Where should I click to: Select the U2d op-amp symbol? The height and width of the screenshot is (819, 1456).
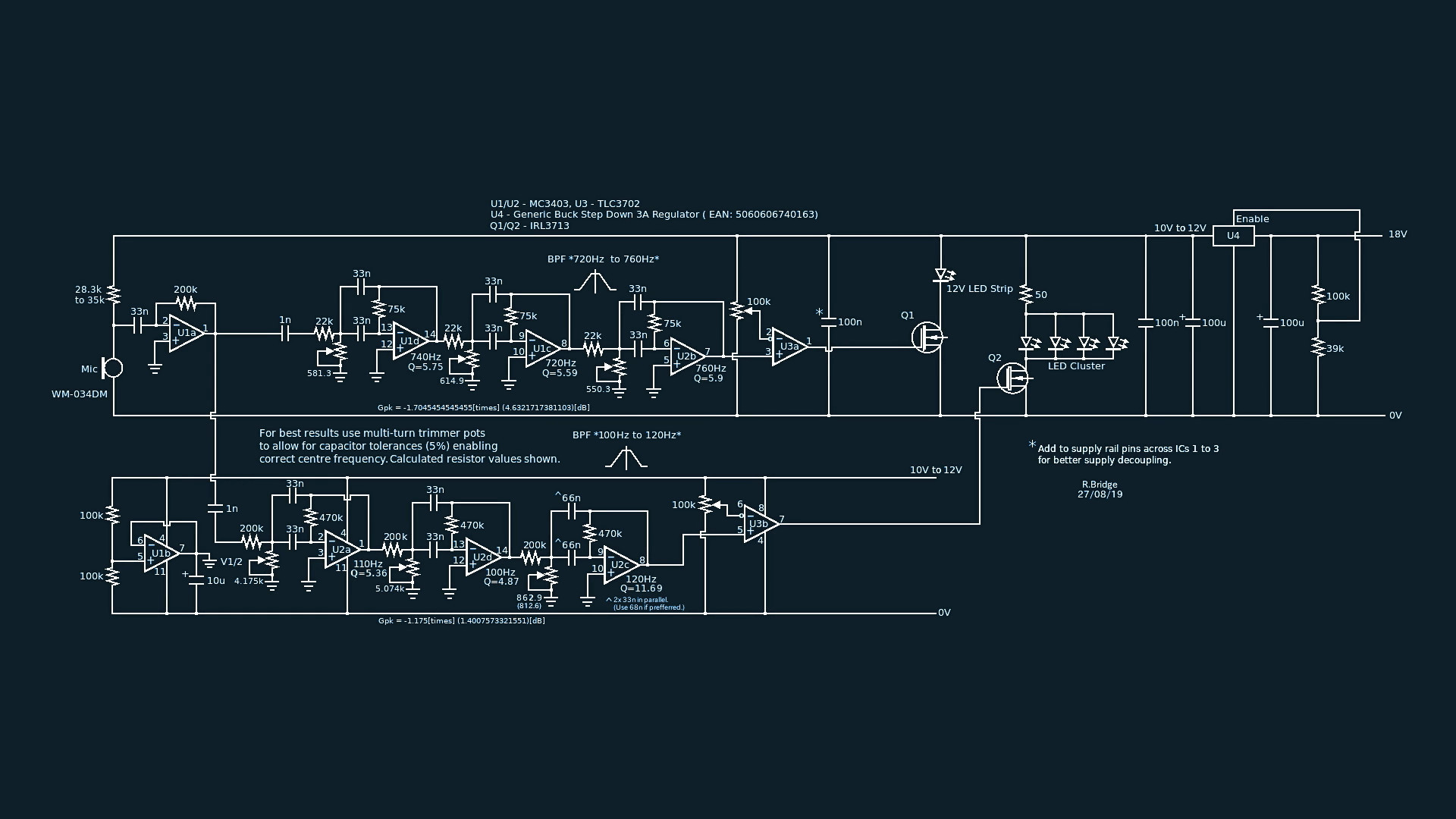482,557
